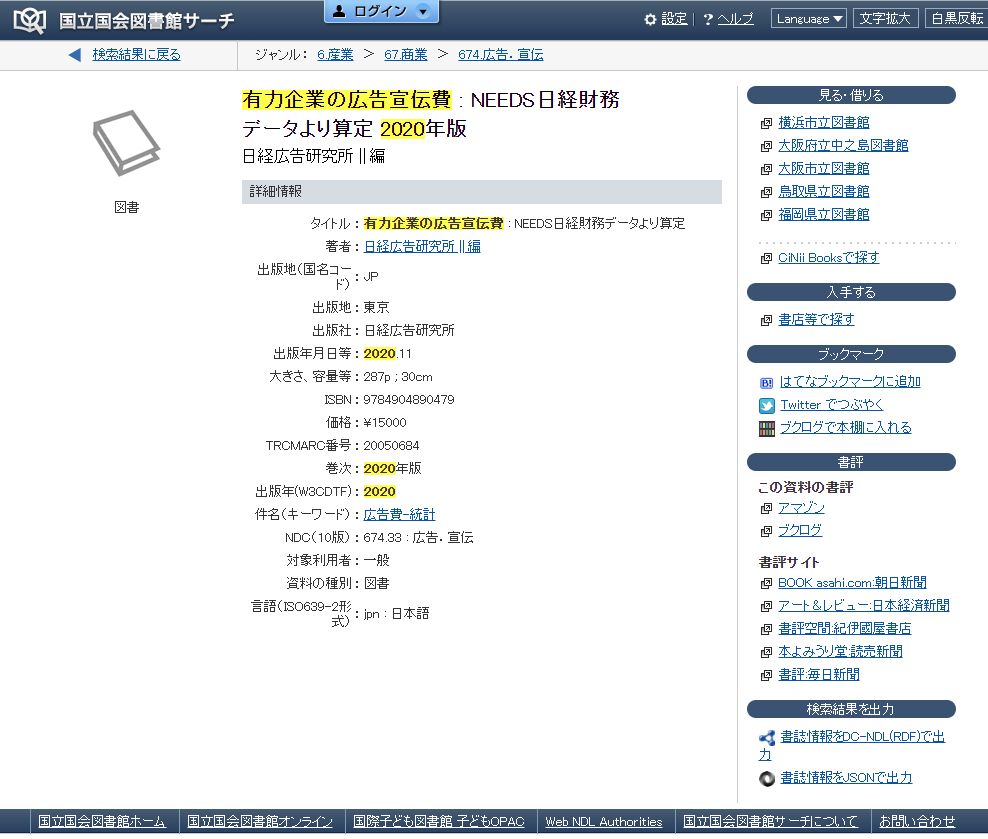988x839 pixels.
Task: Click the help question mark icon
Action: (x=708, y=20)
